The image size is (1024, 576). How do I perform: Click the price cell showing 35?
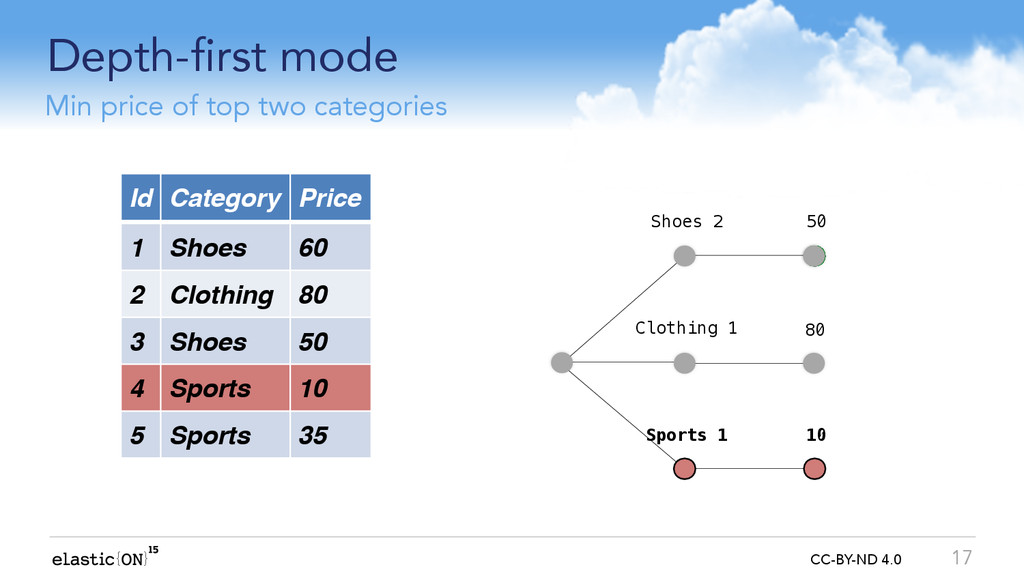[330, 435]
